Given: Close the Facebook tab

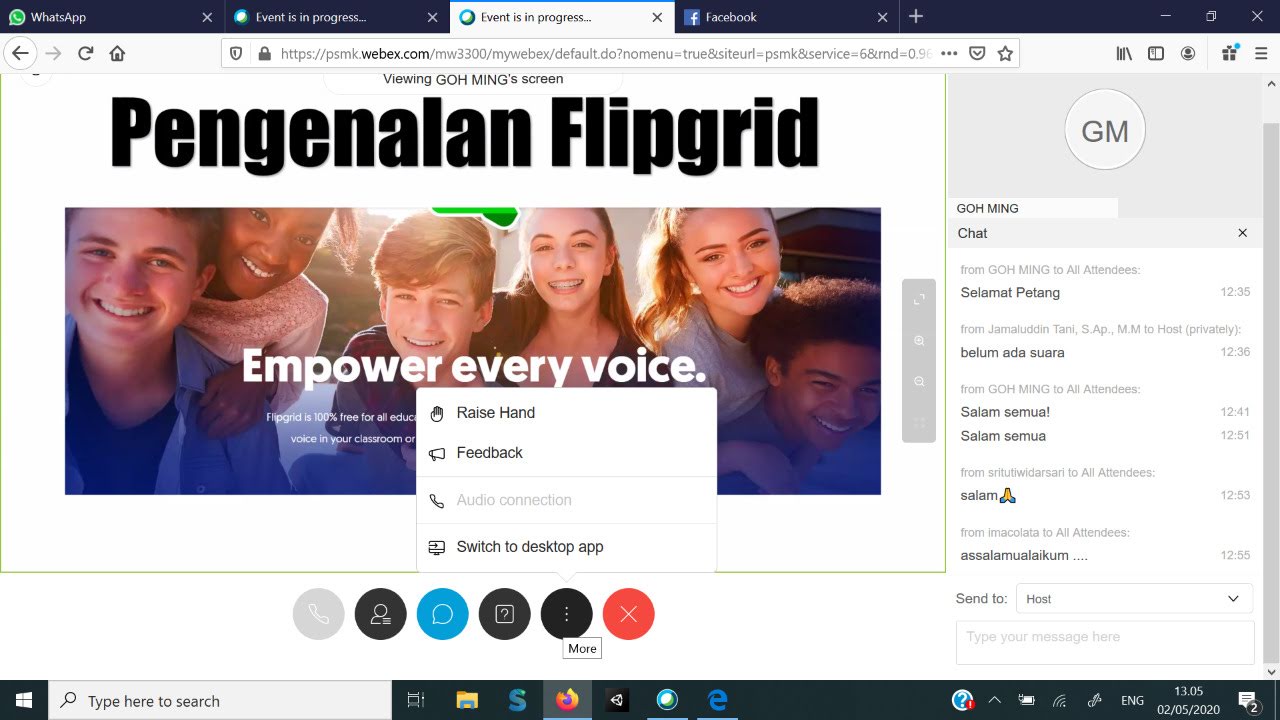Looking at the screenshot, I should pos(882,17).
